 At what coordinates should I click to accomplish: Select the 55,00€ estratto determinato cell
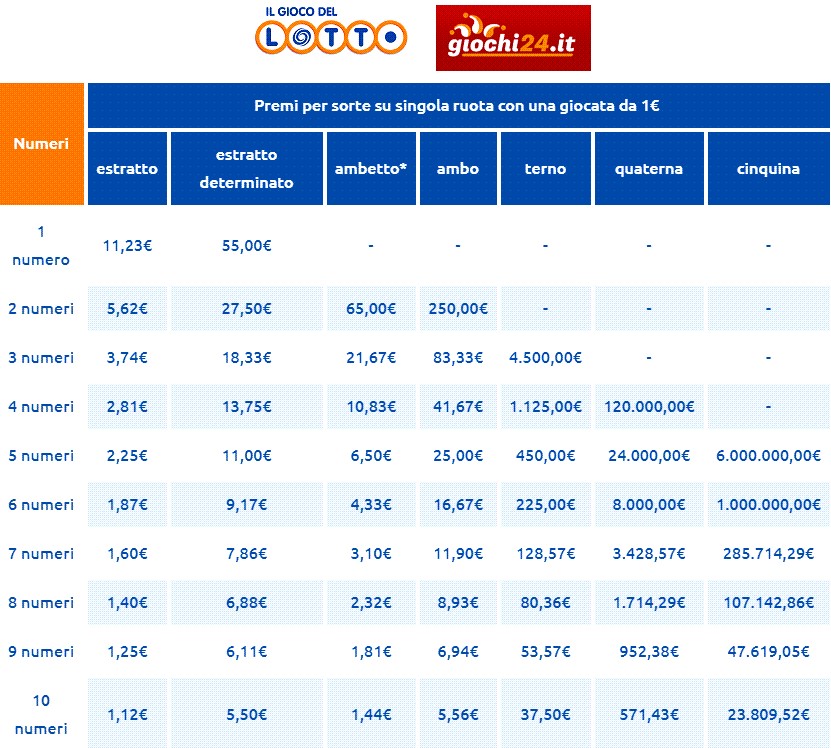(246, 245)
